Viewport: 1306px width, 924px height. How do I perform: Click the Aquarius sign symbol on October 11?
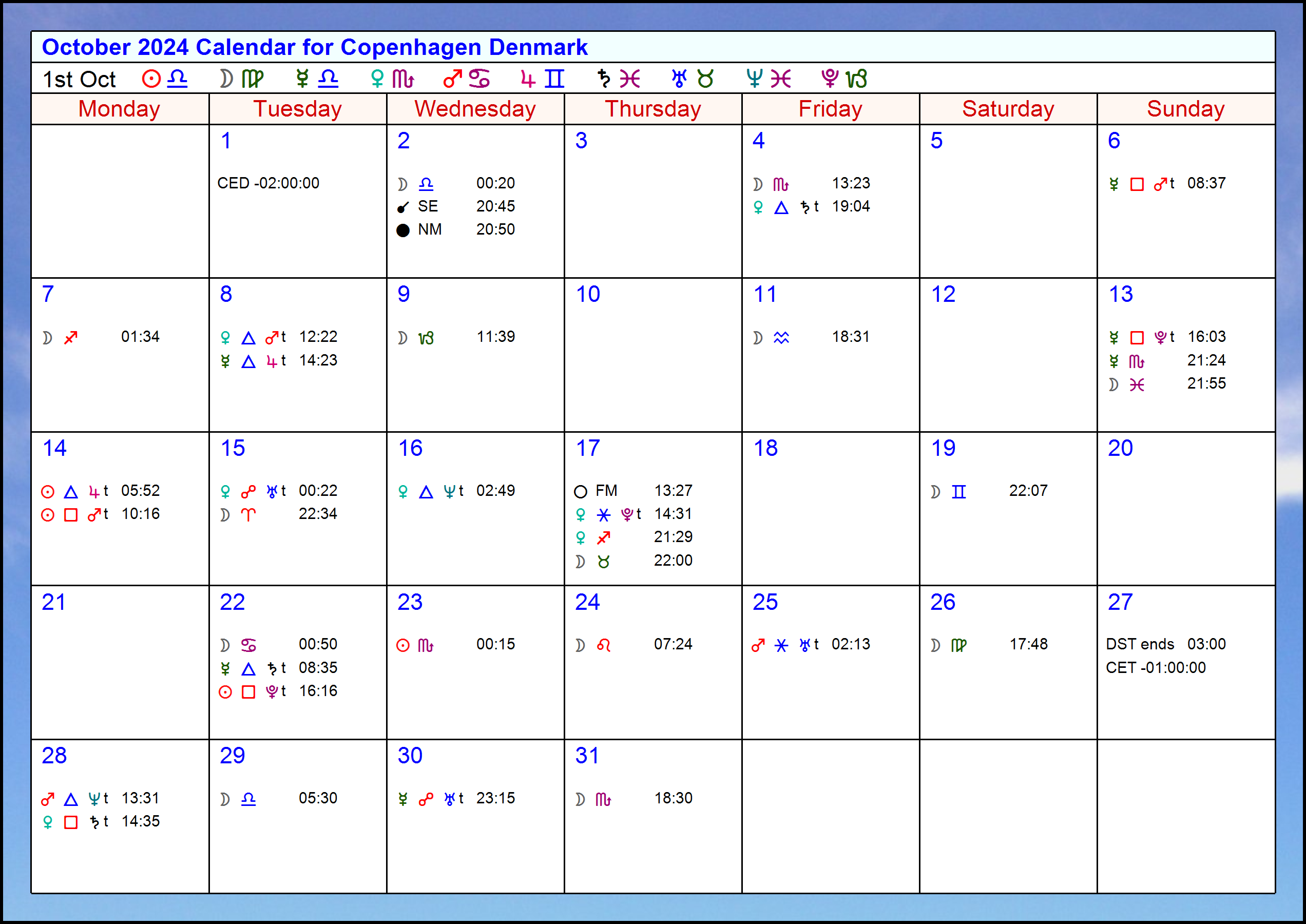pyautogui.click(x=781, y=338)
